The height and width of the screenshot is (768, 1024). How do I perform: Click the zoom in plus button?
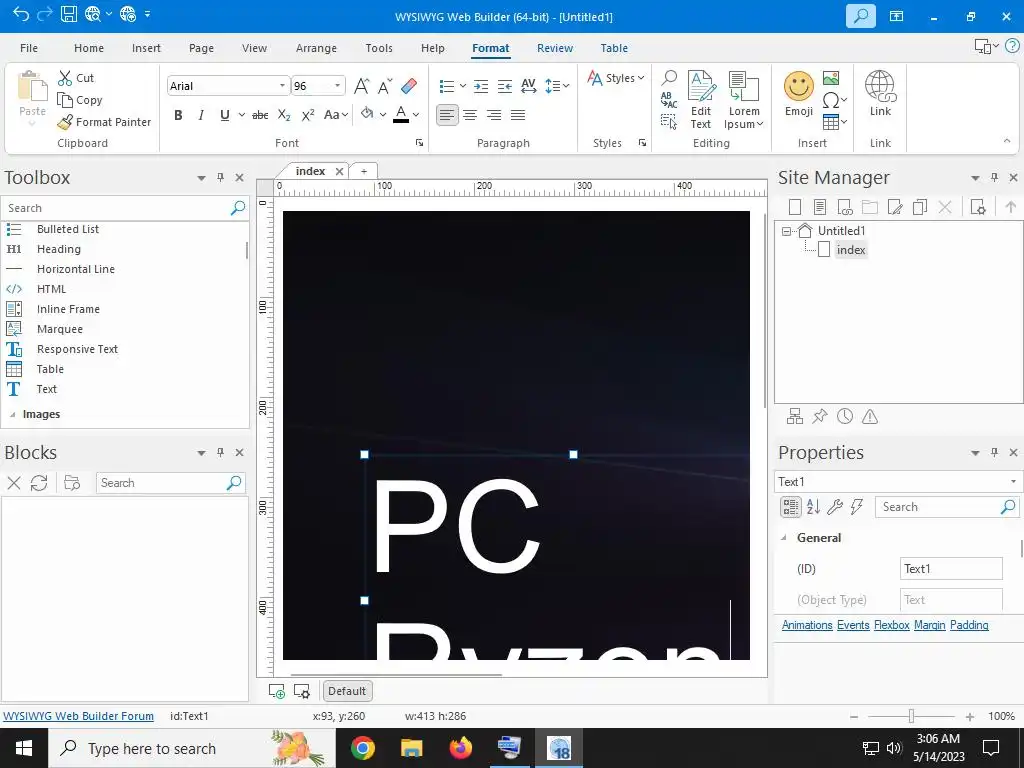[970, 716]
